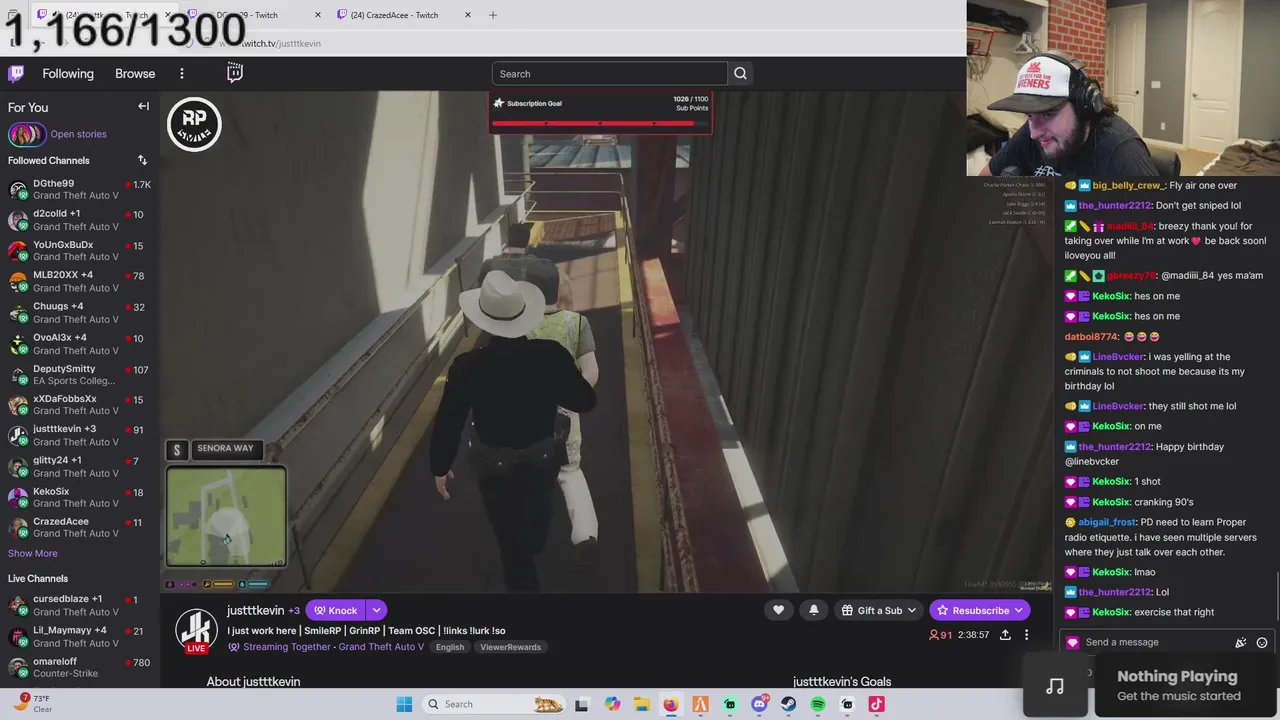Screen dimensions: 1280x720
Task: Click the justttkevin LIVE profile avatar
Action: tap(196, 630)
